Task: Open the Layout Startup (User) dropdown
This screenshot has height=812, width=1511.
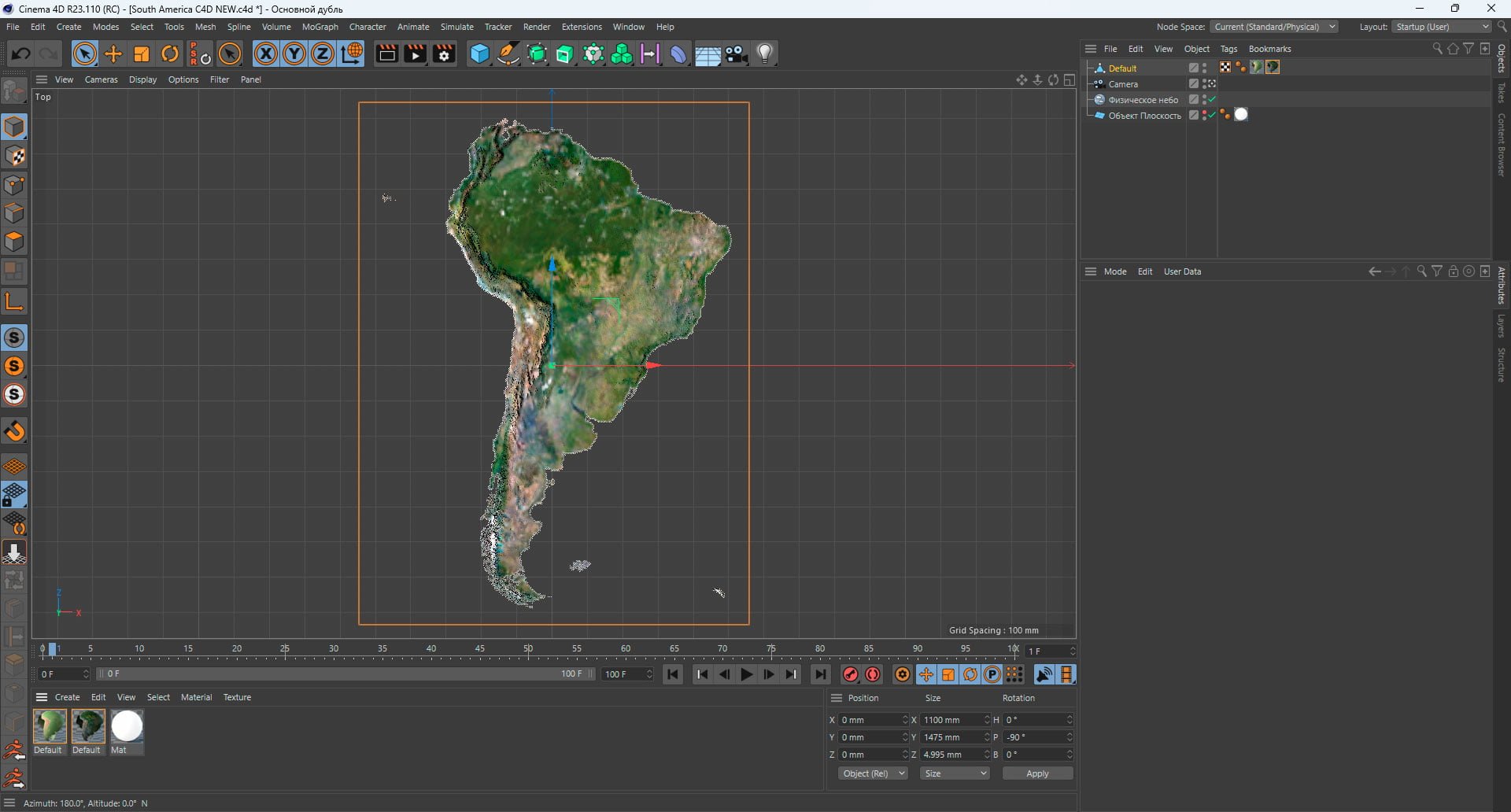Action: click(x=1442, y=27)
